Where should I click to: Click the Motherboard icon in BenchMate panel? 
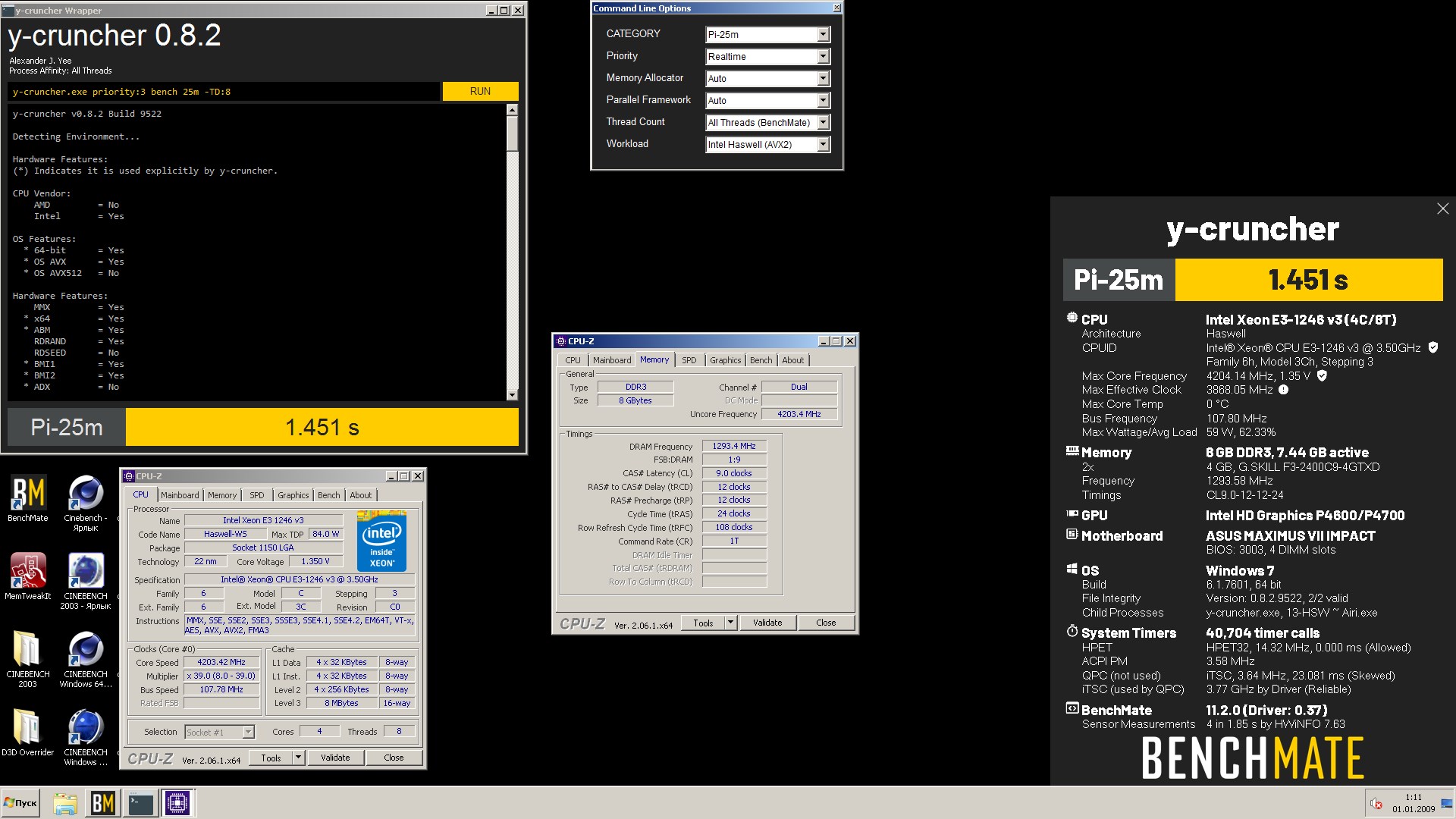click(x=1072, y=534)
